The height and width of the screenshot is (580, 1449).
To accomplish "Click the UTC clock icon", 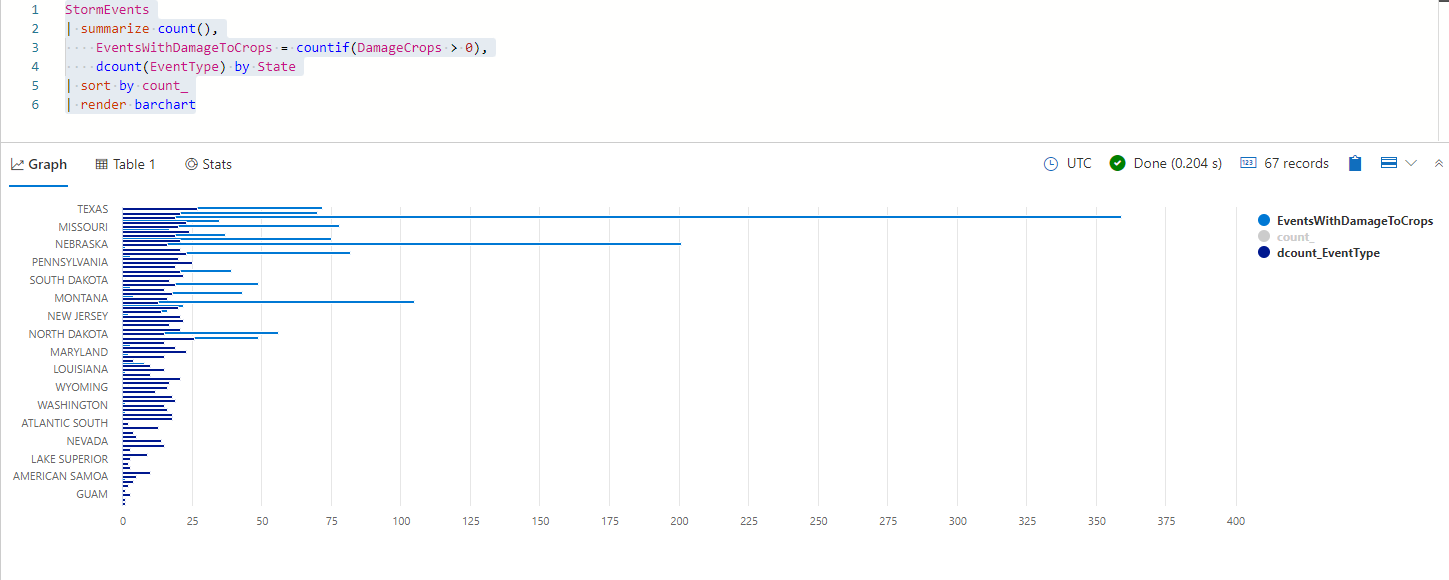I will pyautogui.click(x=1051, y=164).
